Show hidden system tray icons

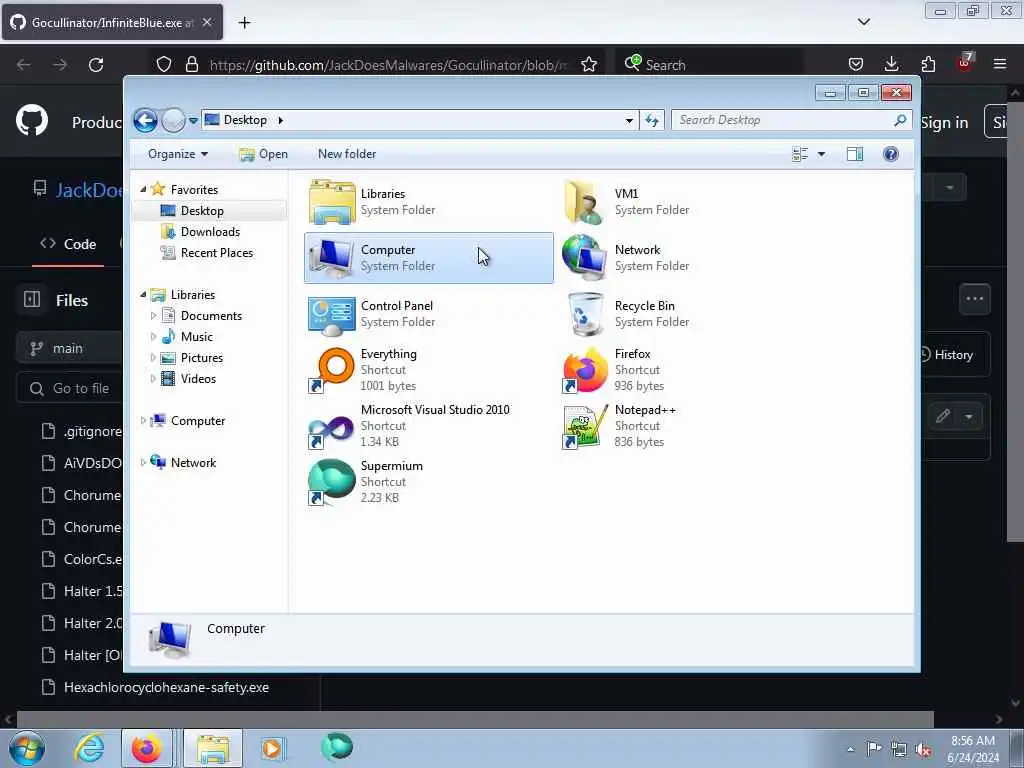850,750
